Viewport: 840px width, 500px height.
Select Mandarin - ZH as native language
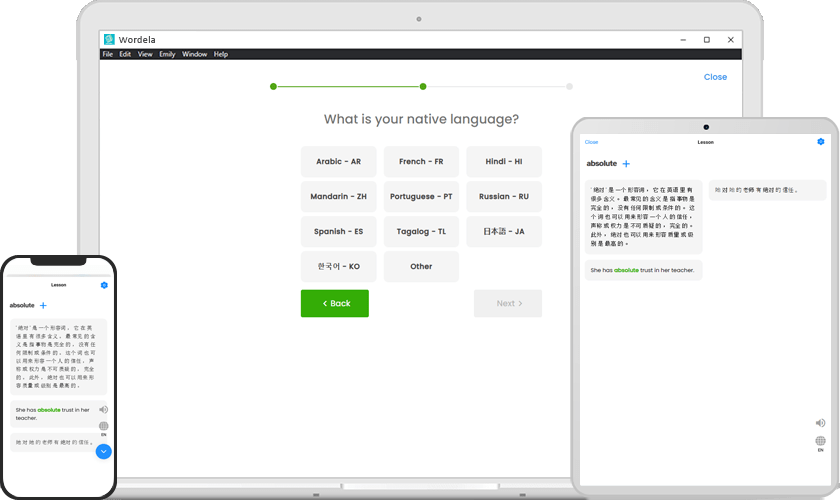click(x=339, y=197)
